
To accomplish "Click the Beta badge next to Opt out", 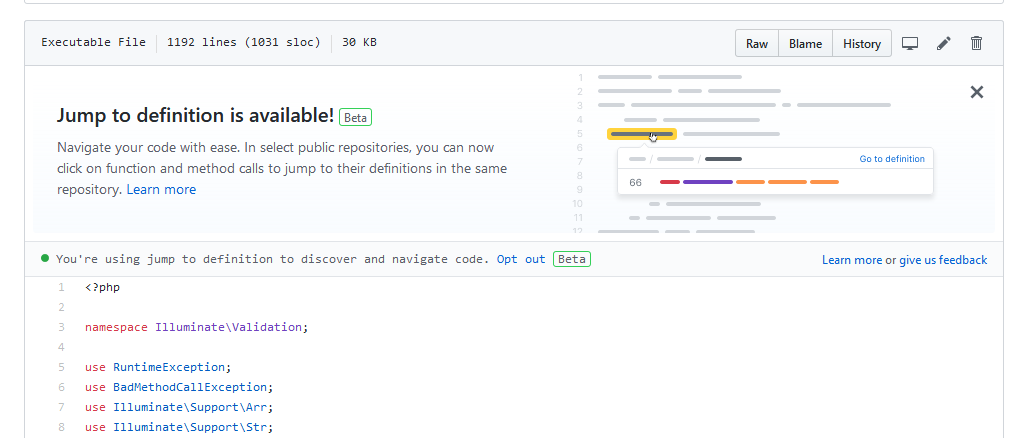I will [x=572, y=259].
